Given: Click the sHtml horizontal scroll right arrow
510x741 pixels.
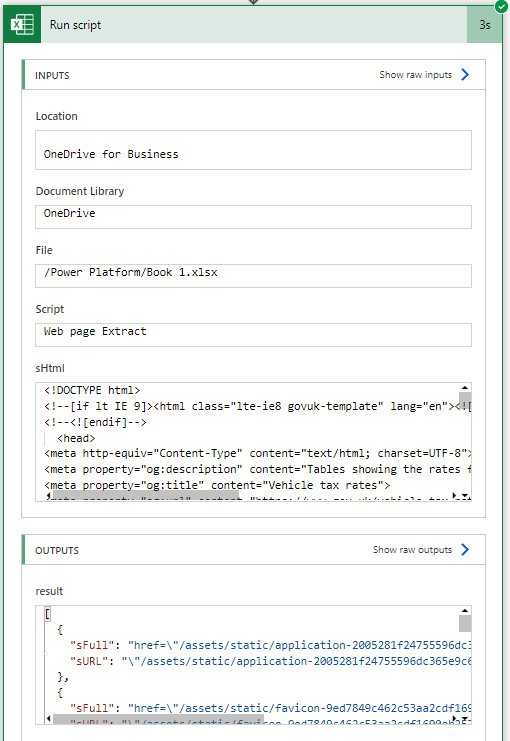Looking at the screenshot, I should (x=455, y=495).
